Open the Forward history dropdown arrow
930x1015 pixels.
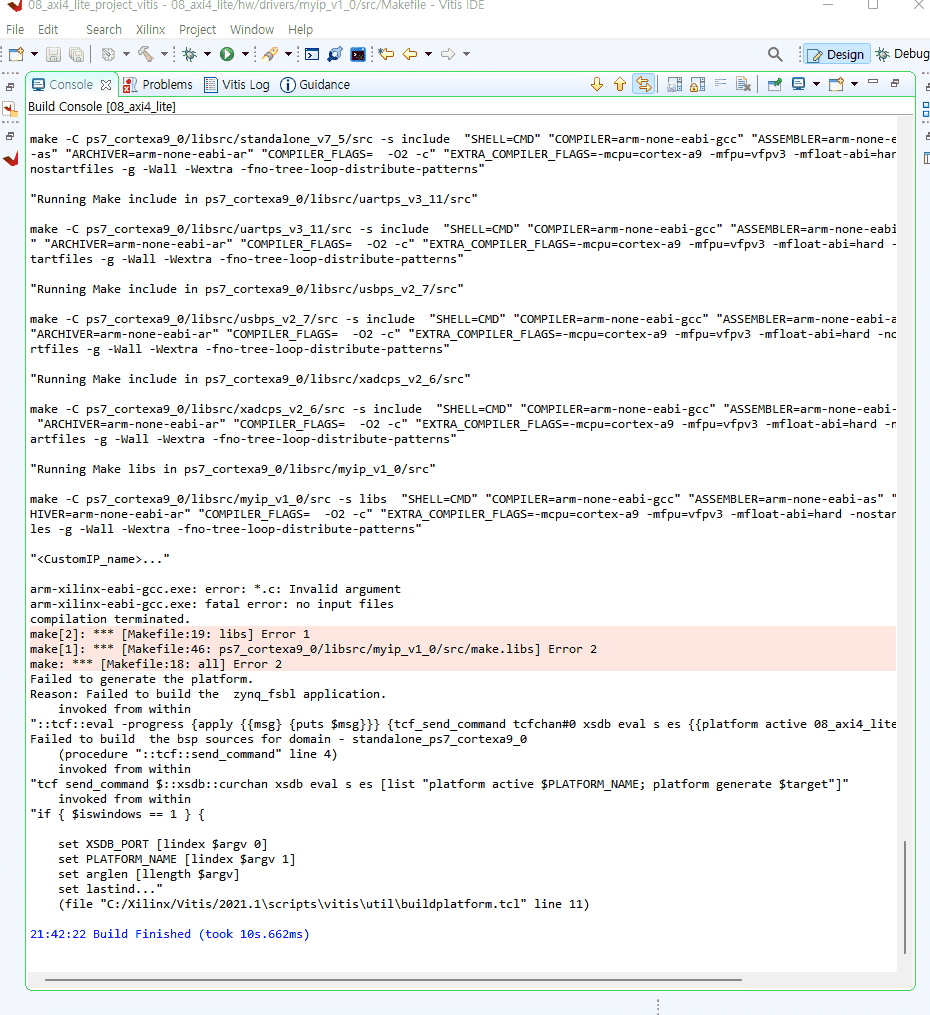pos(467,54)
